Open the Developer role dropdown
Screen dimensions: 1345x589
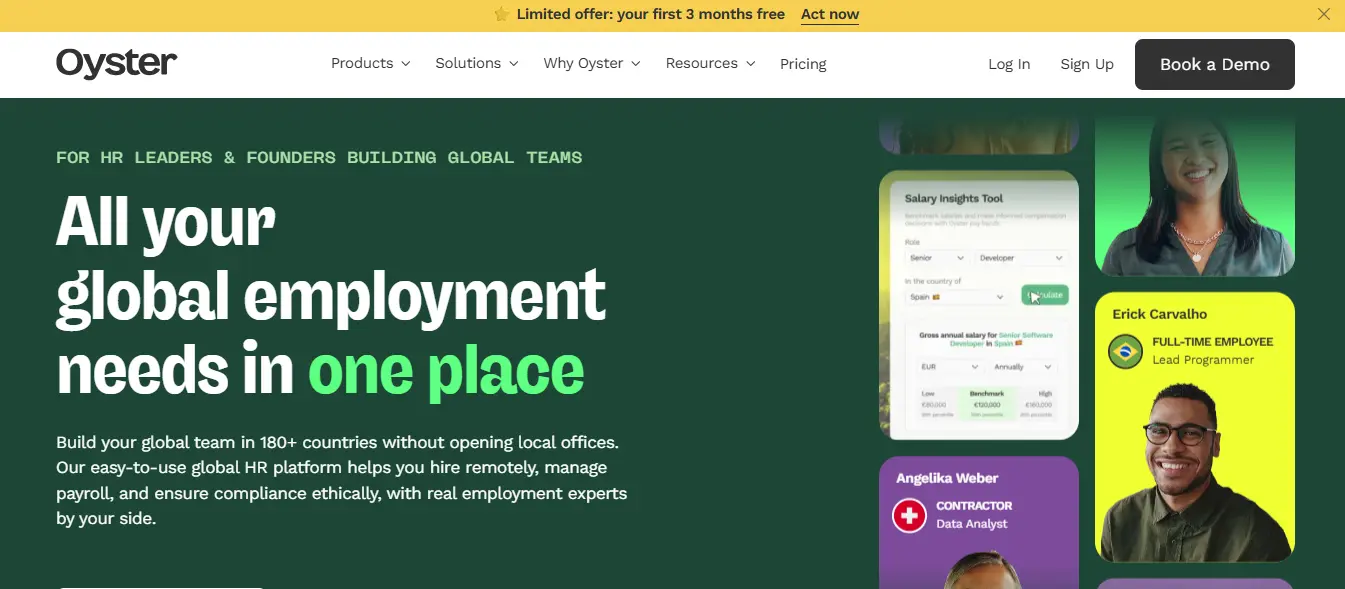[1020, 257]
